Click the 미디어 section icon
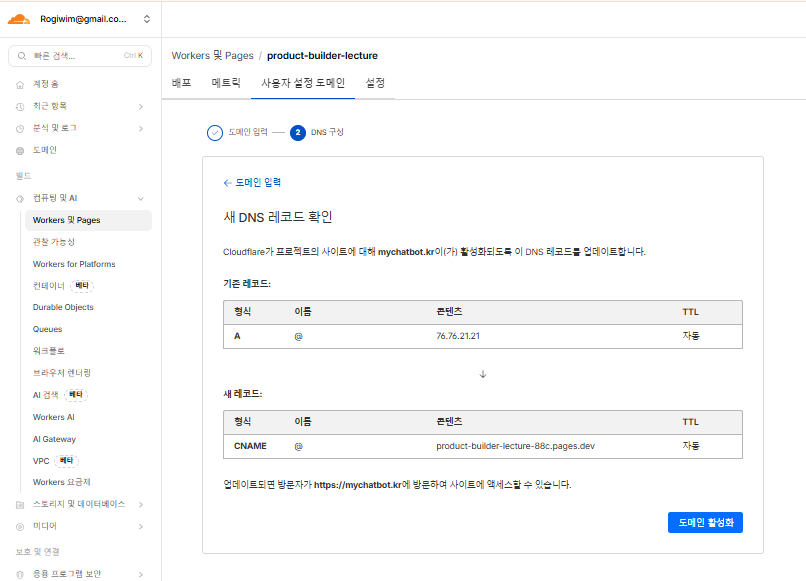The width and height of the screenshot is (806, 581). pos(20,527)
